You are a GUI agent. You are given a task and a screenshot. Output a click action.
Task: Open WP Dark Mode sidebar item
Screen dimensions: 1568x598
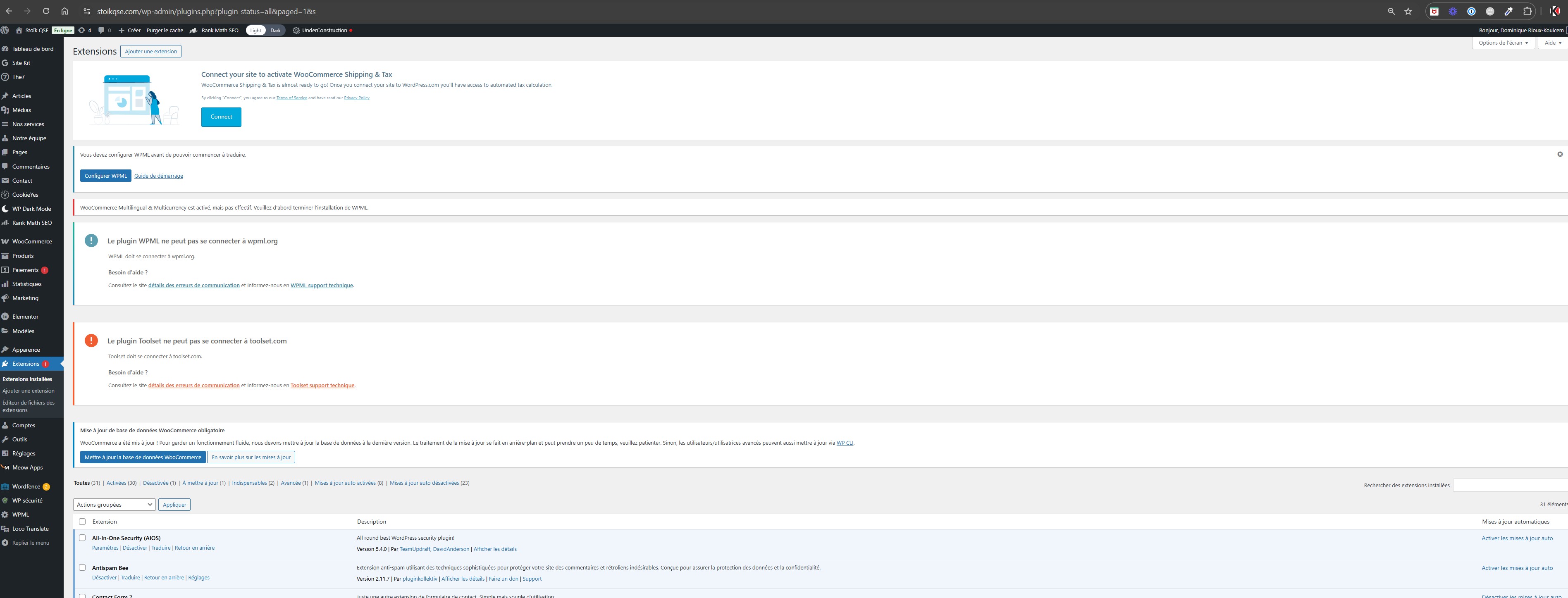[32, 209]
